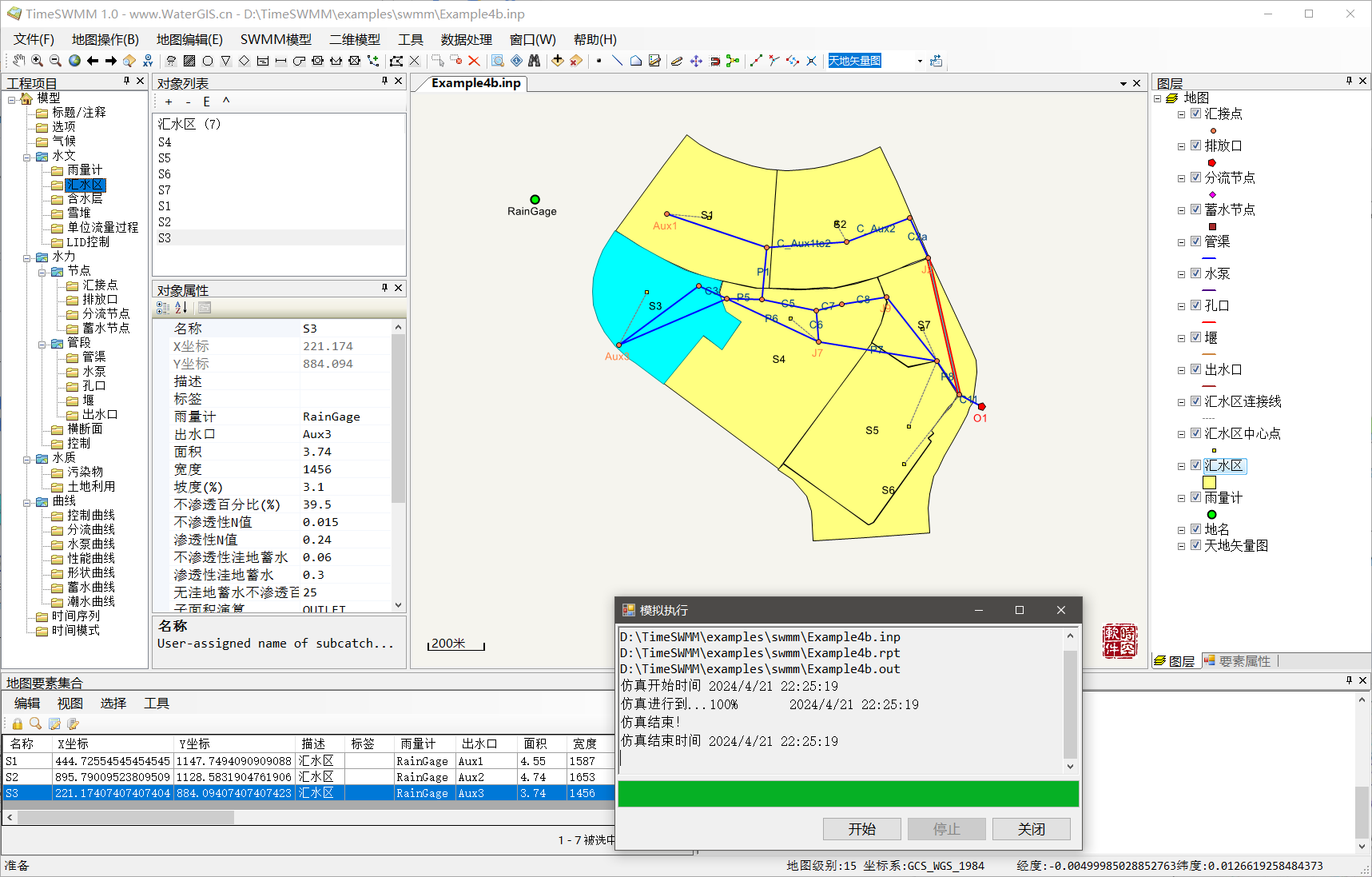Collapse the 地图 layer group
This screenshot has width=1372, height=877.
coord(1158,98)
